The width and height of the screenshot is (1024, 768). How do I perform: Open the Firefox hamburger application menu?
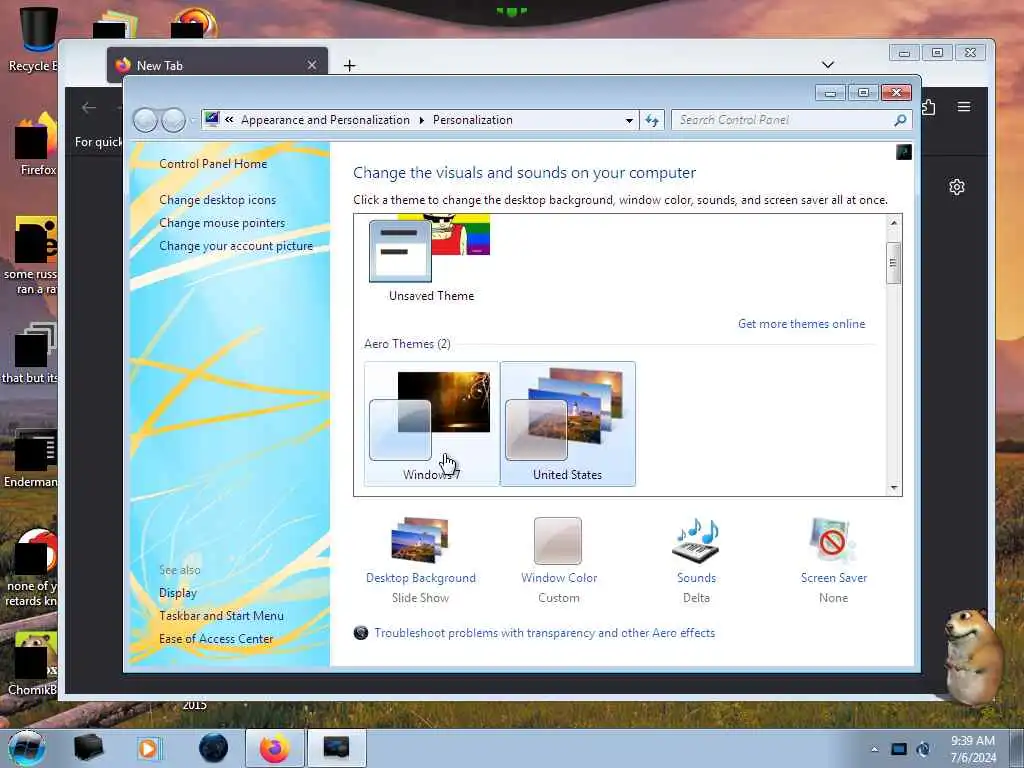coord(964,106)
